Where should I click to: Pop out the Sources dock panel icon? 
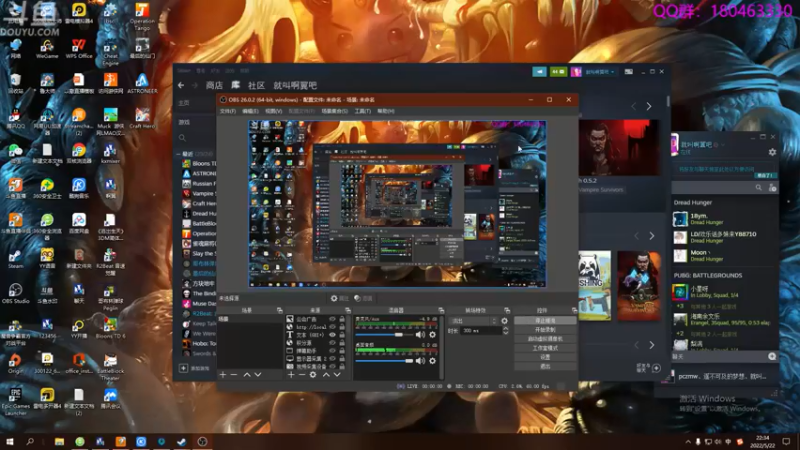point(348,310)
